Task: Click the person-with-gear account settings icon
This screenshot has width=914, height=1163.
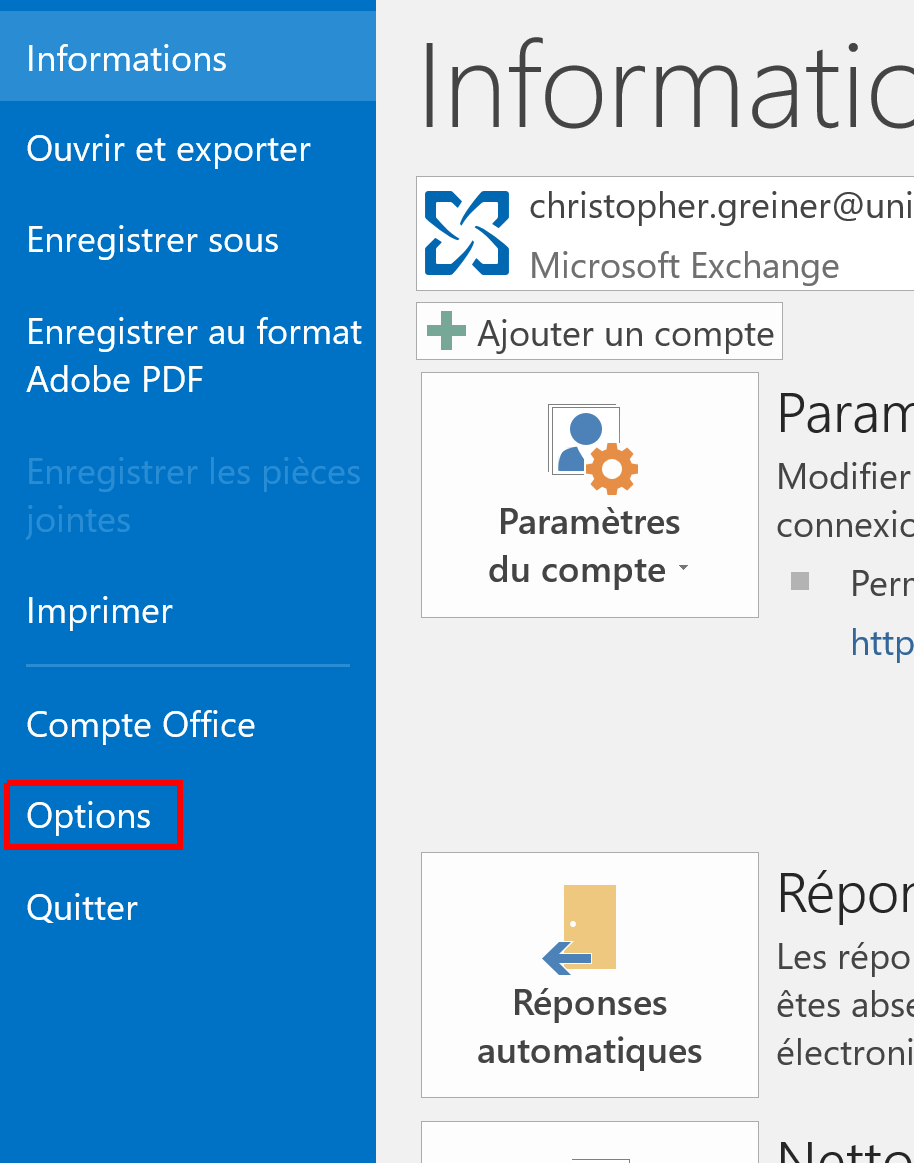Action: [x=592, y=449]
